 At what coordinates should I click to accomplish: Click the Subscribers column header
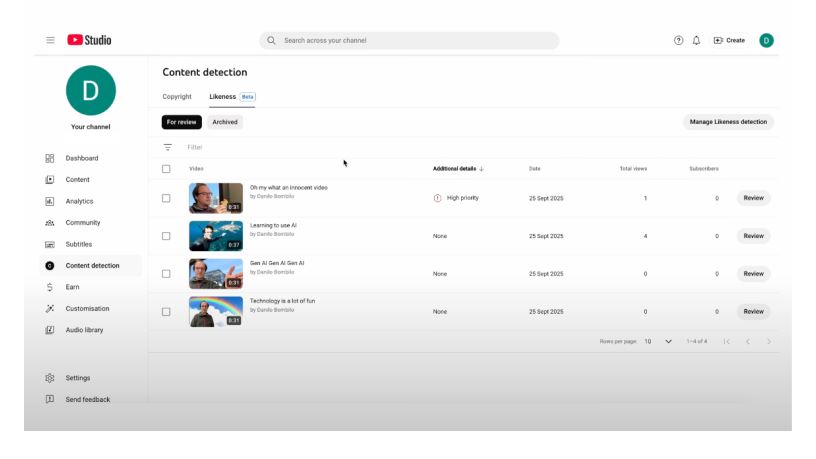(x=704, y=169)
